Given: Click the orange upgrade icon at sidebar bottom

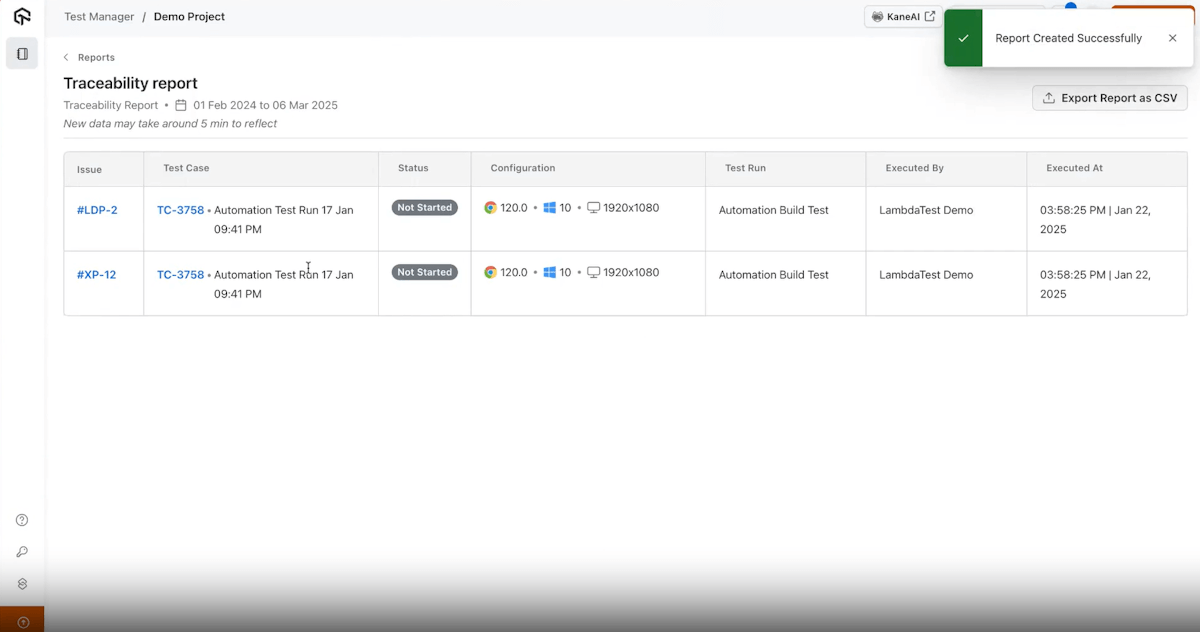Looking at the screenshot, I should tap(22, 622).
